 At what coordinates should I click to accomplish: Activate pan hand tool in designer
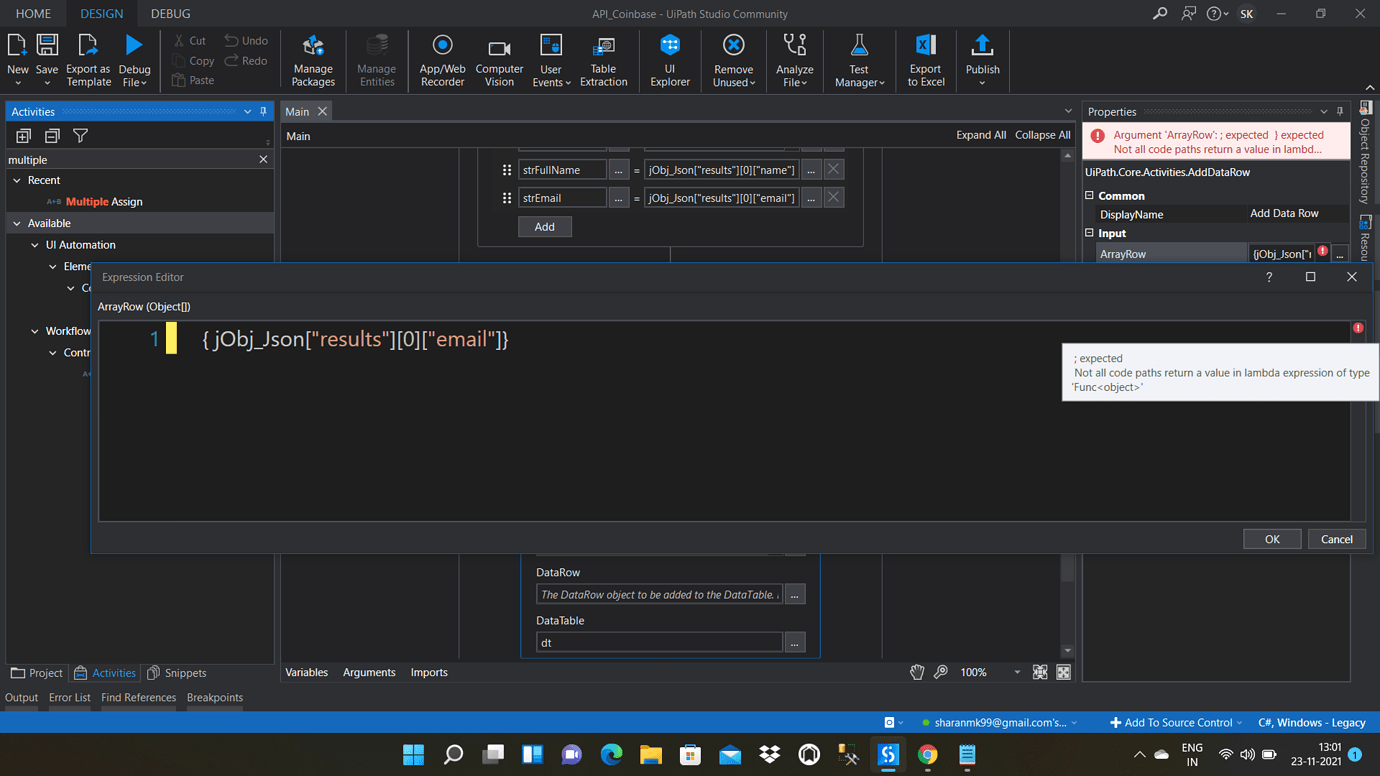(917, 672)
